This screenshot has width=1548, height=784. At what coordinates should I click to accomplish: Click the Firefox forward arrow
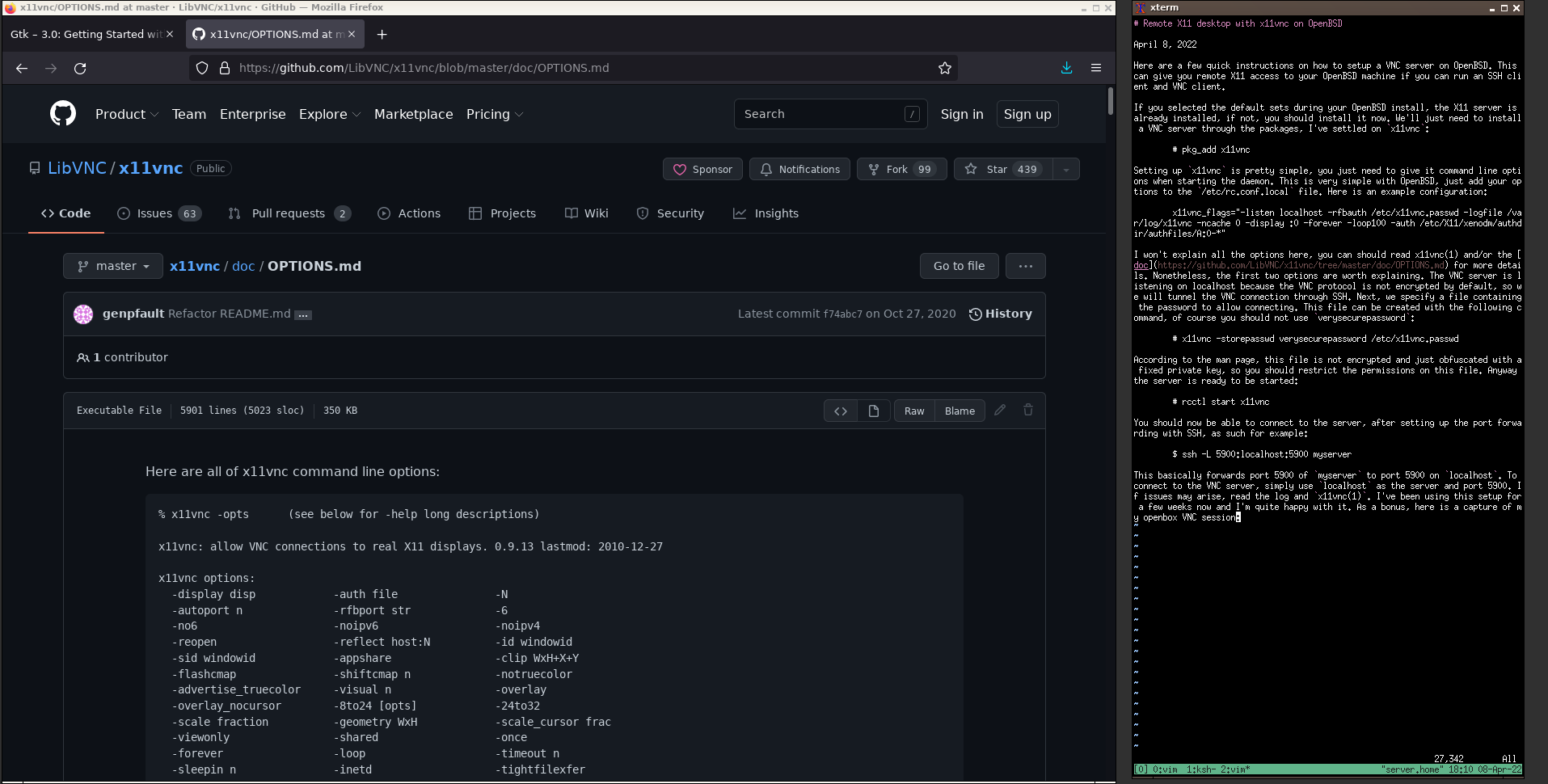click(x=51, y=69)
